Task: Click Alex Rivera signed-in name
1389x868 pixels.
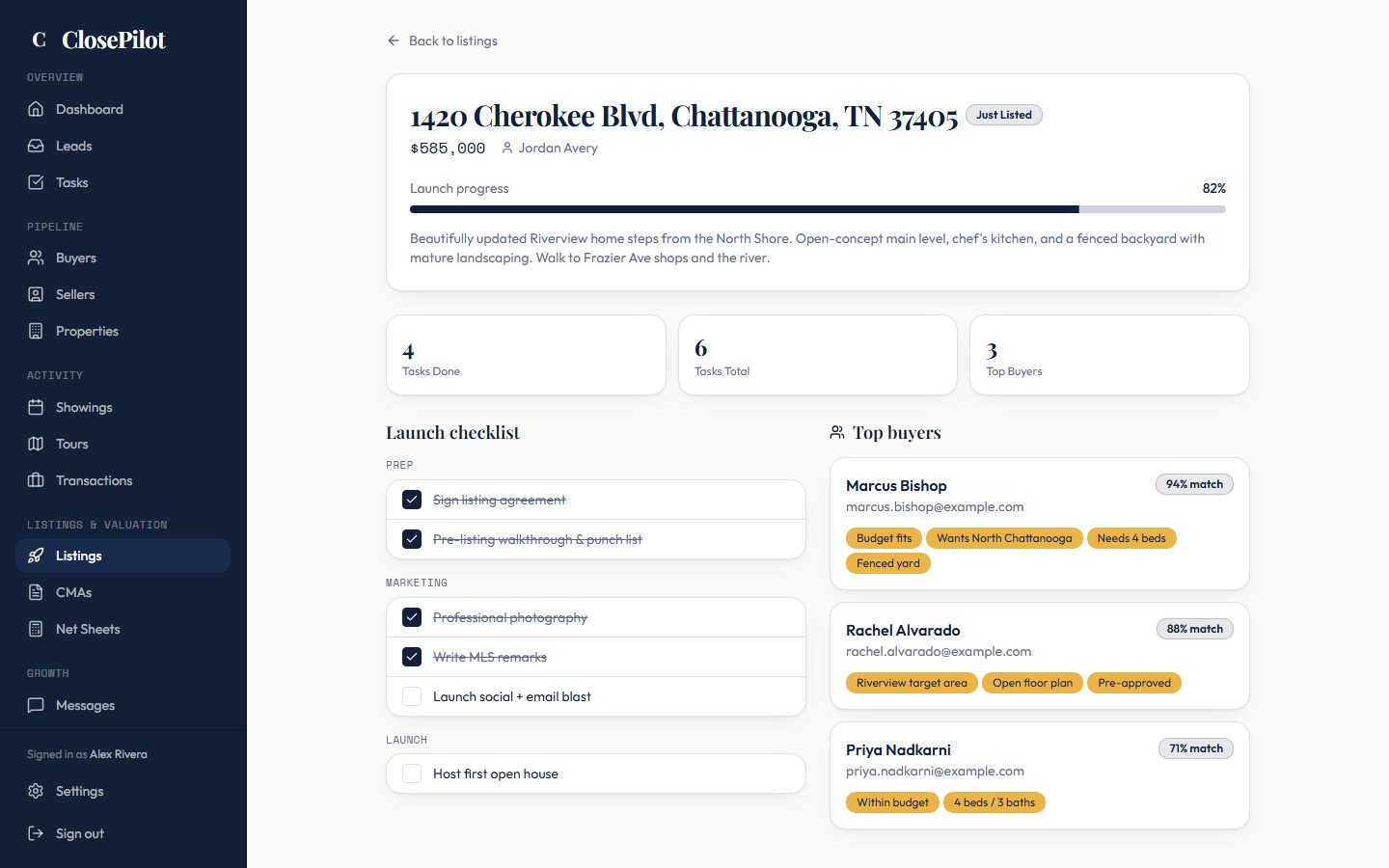Action: tap(119, 754)
